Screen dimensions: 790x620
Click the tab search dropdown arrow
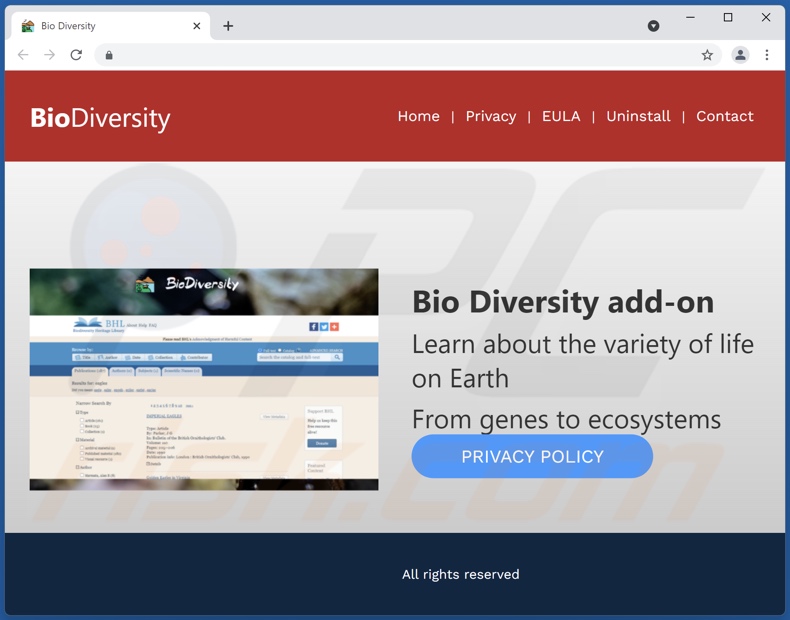coord(653,26)
